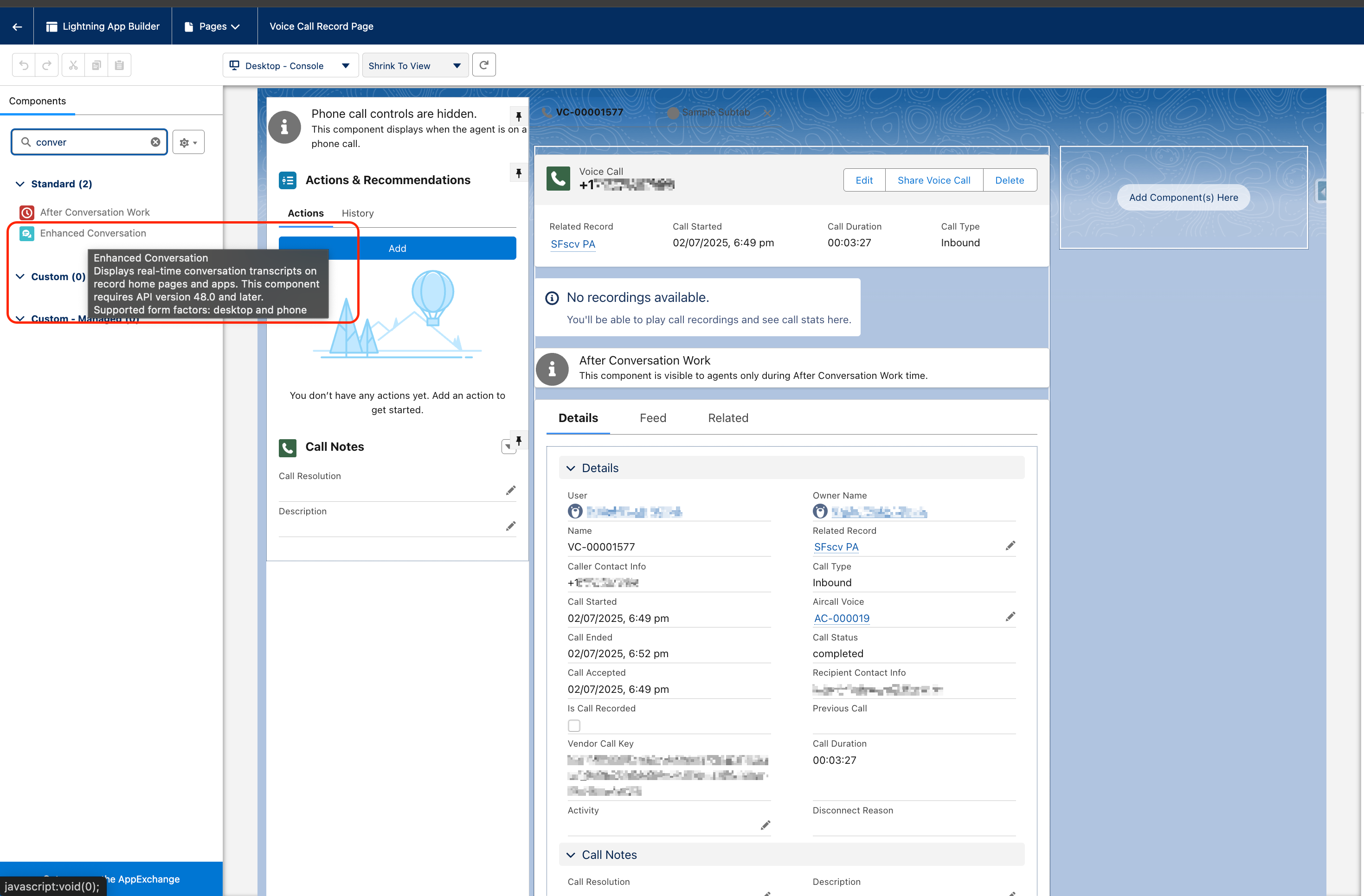Click the component search input field
This screenshot has width=1364, height=896.
click(90, 142)
